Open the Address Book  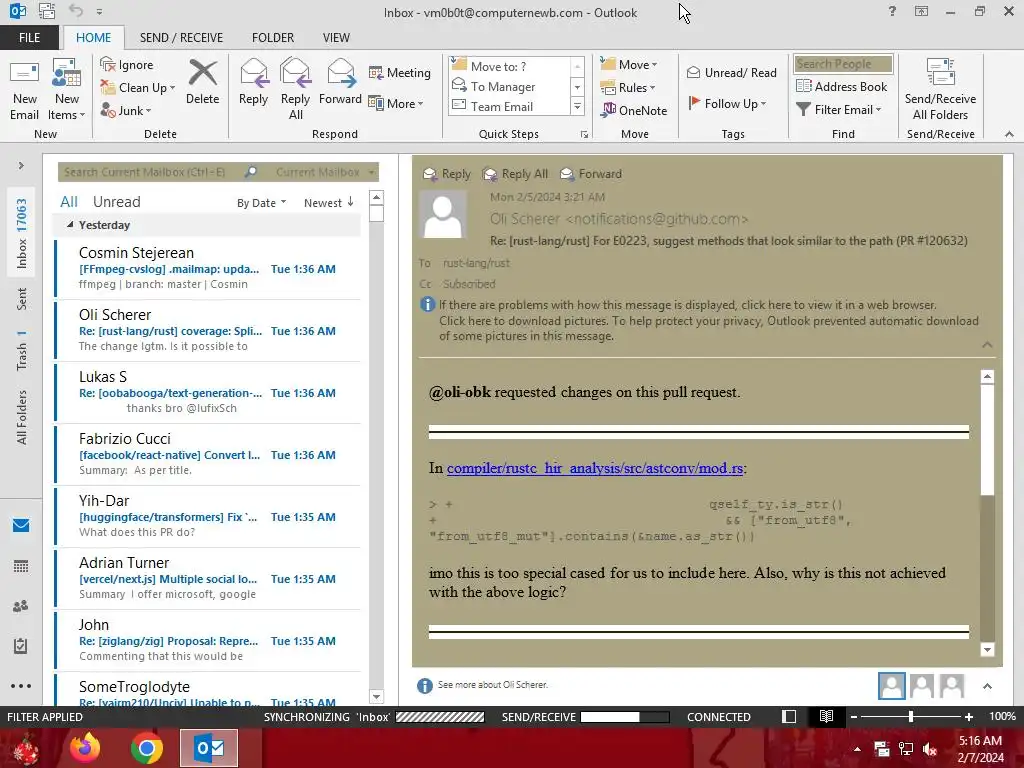(842, 86)
